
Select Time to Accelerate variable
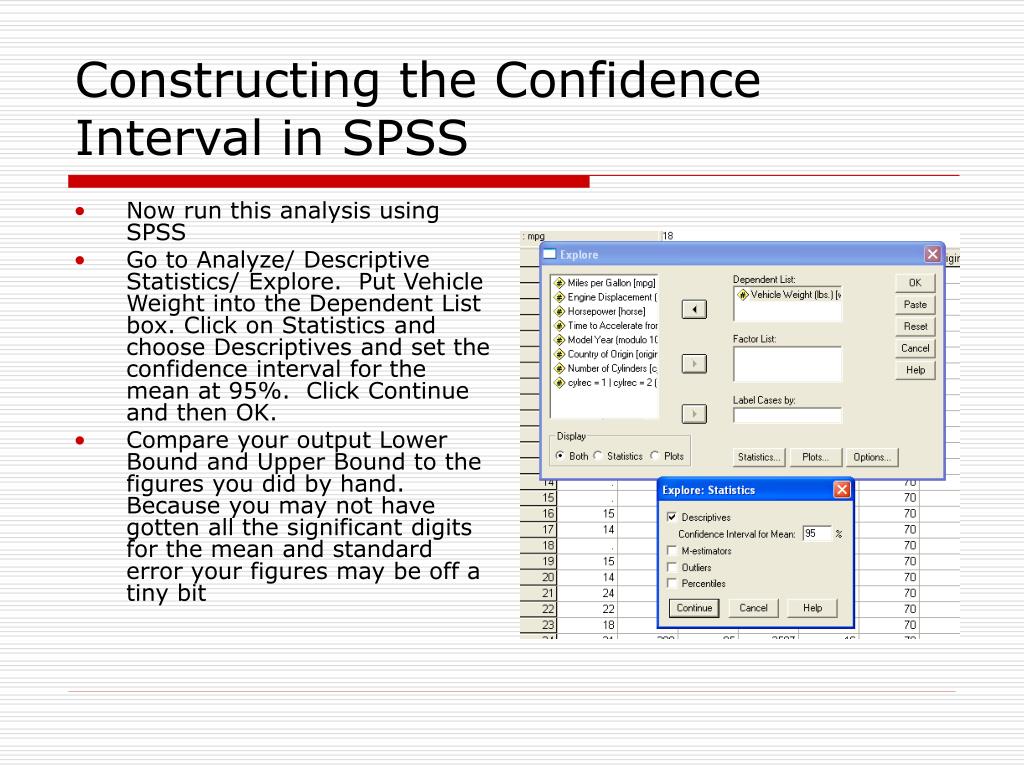(605, 325)
